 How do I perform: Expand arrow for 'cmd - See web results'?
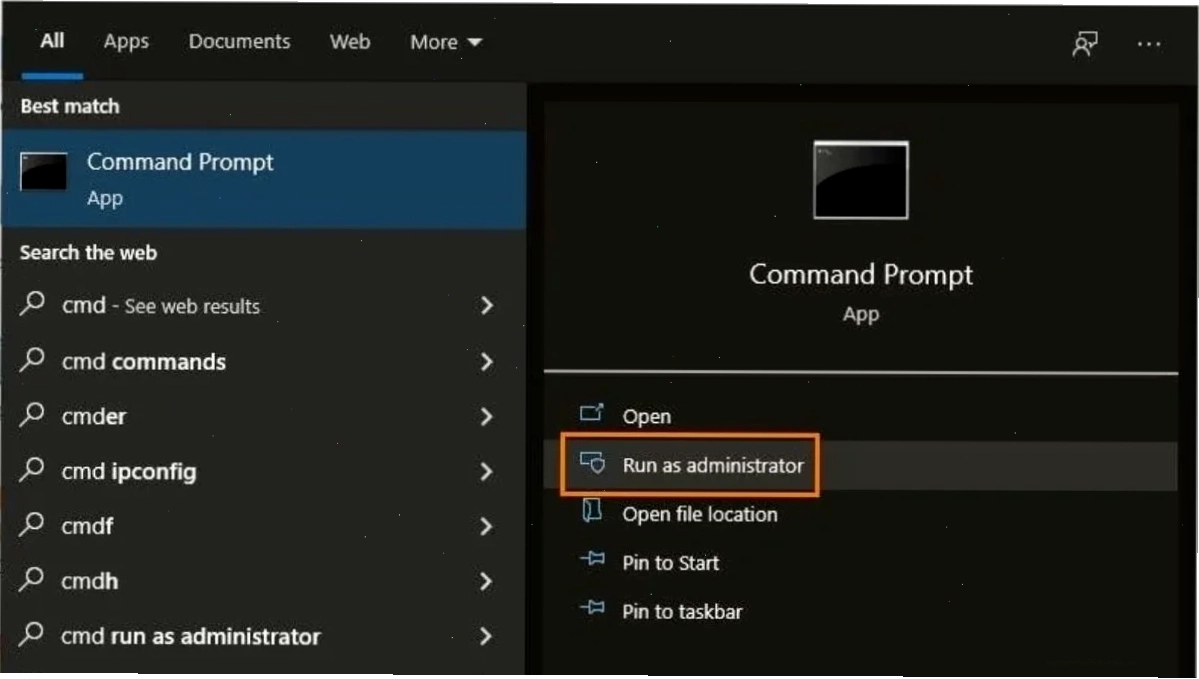tap(486, 306)
